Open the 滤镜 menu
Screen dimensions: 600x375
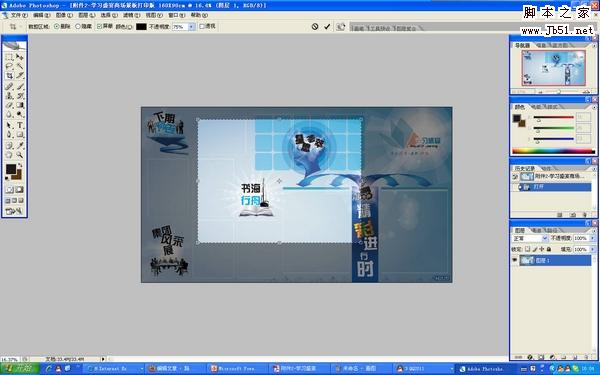pos(131,15)
